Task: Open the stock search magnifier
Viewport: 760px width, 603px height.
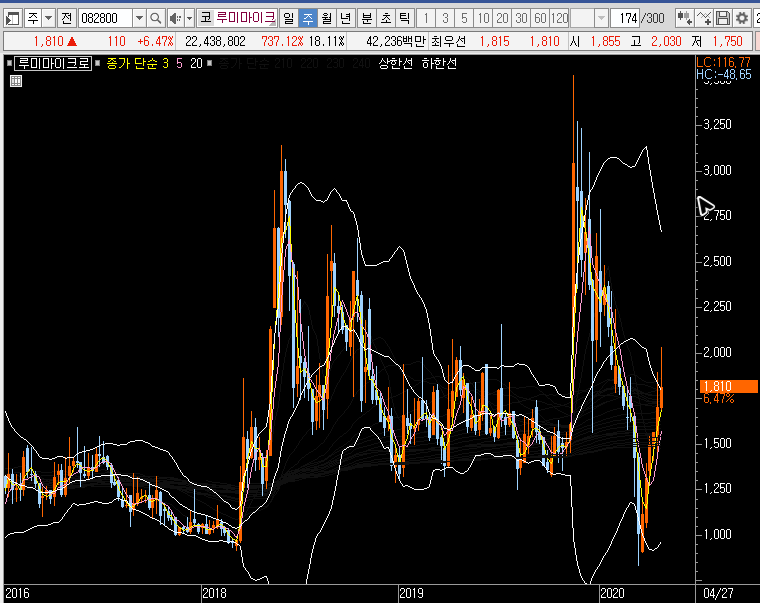Action: coord(155,19)
